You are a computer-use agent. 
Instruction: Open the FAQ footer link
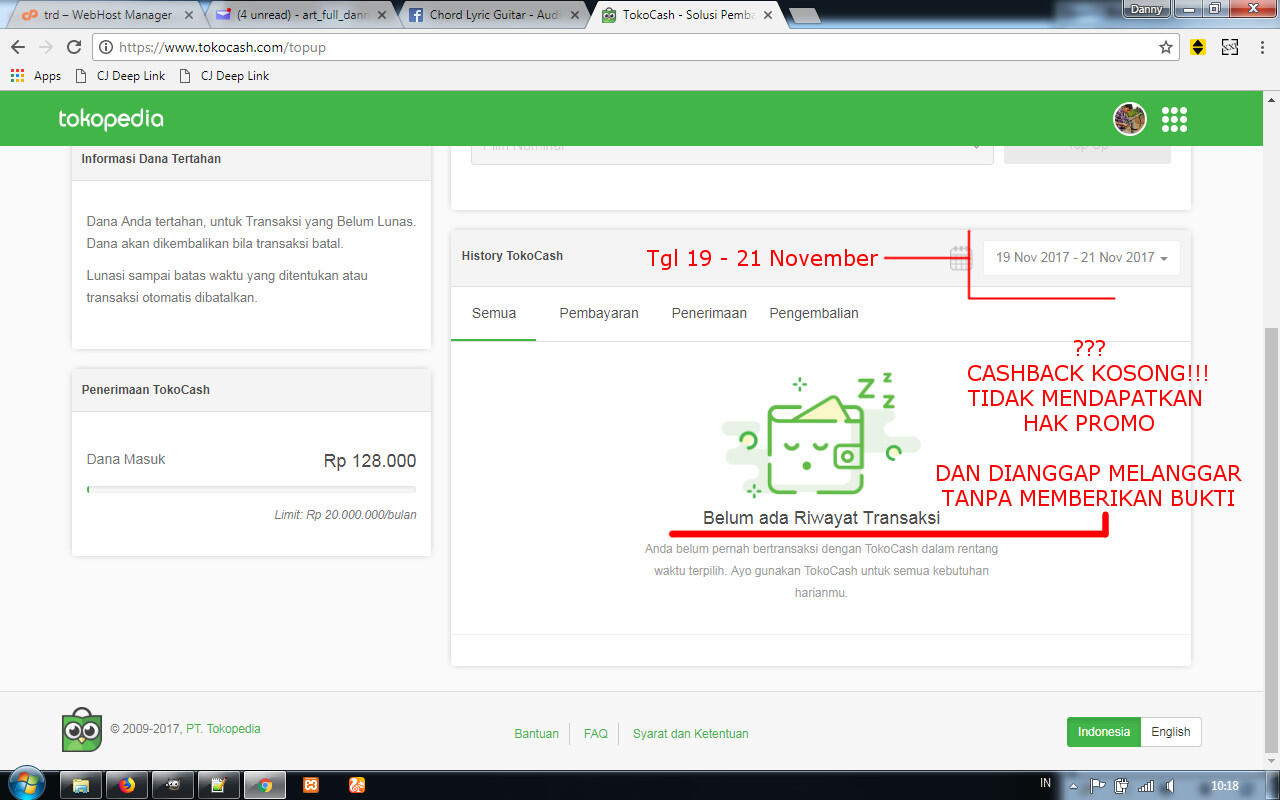(x=596, y=734)
